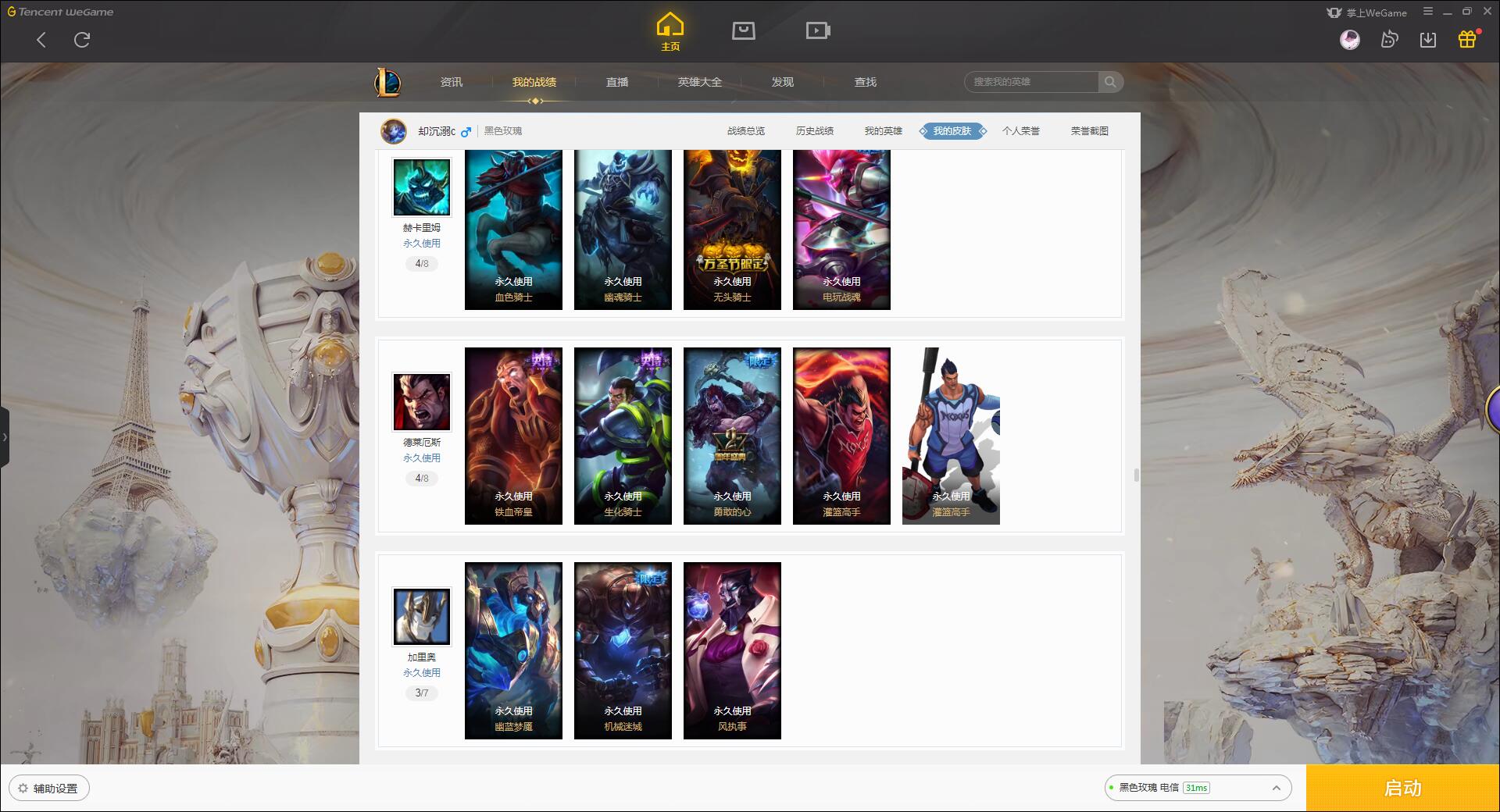Expand the 黑色玫瑰 电信 server dropdown

(1198, 788)
